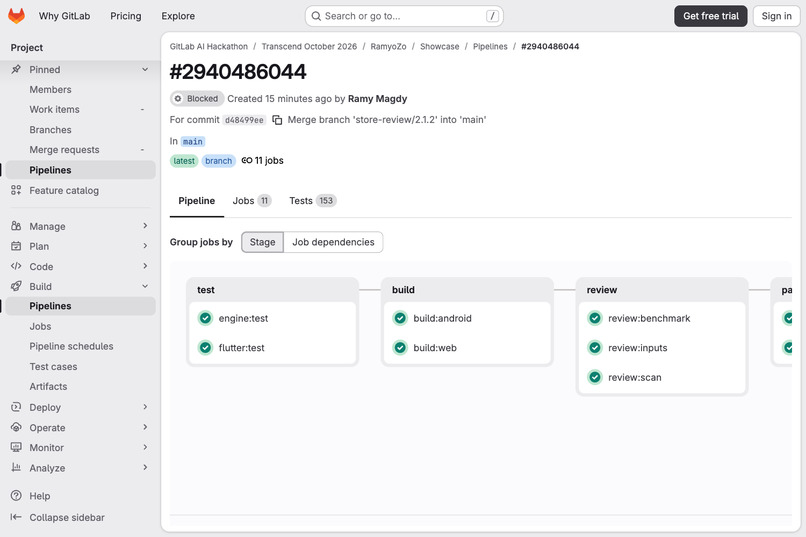
Task: Click the search magnifier icon
Action: 317,16
